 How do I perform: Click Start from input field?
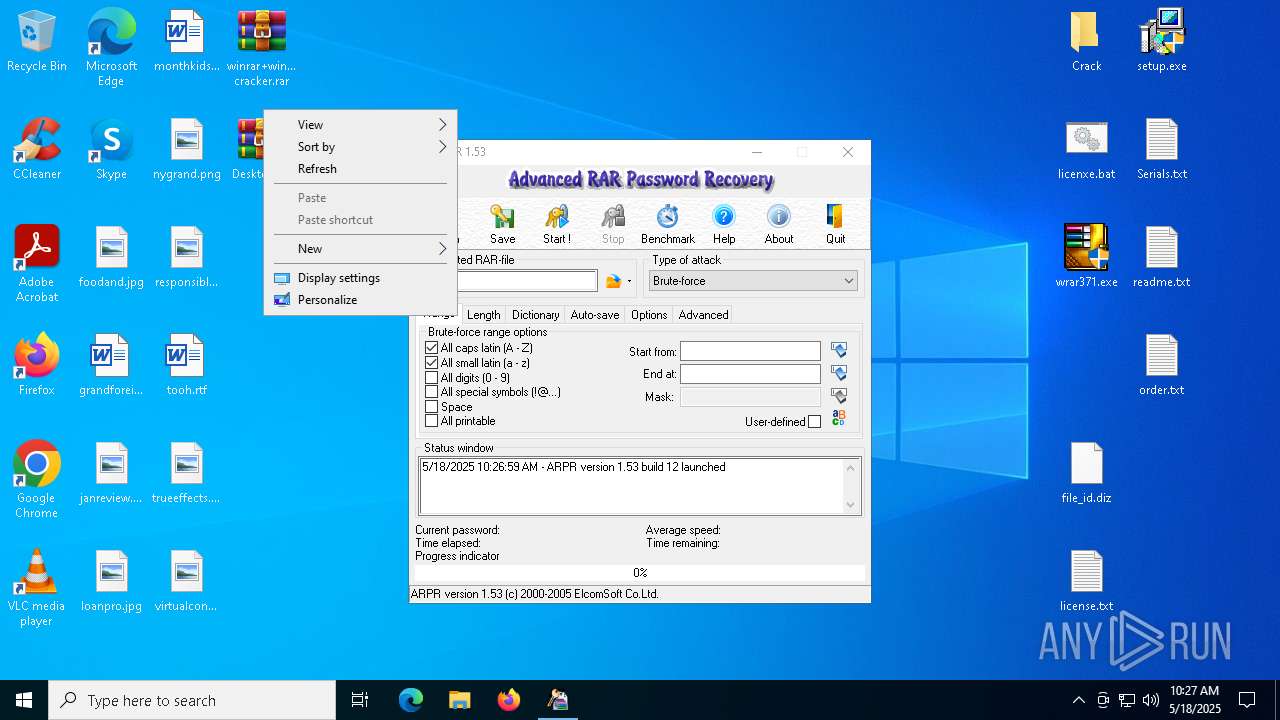[750, 351]
